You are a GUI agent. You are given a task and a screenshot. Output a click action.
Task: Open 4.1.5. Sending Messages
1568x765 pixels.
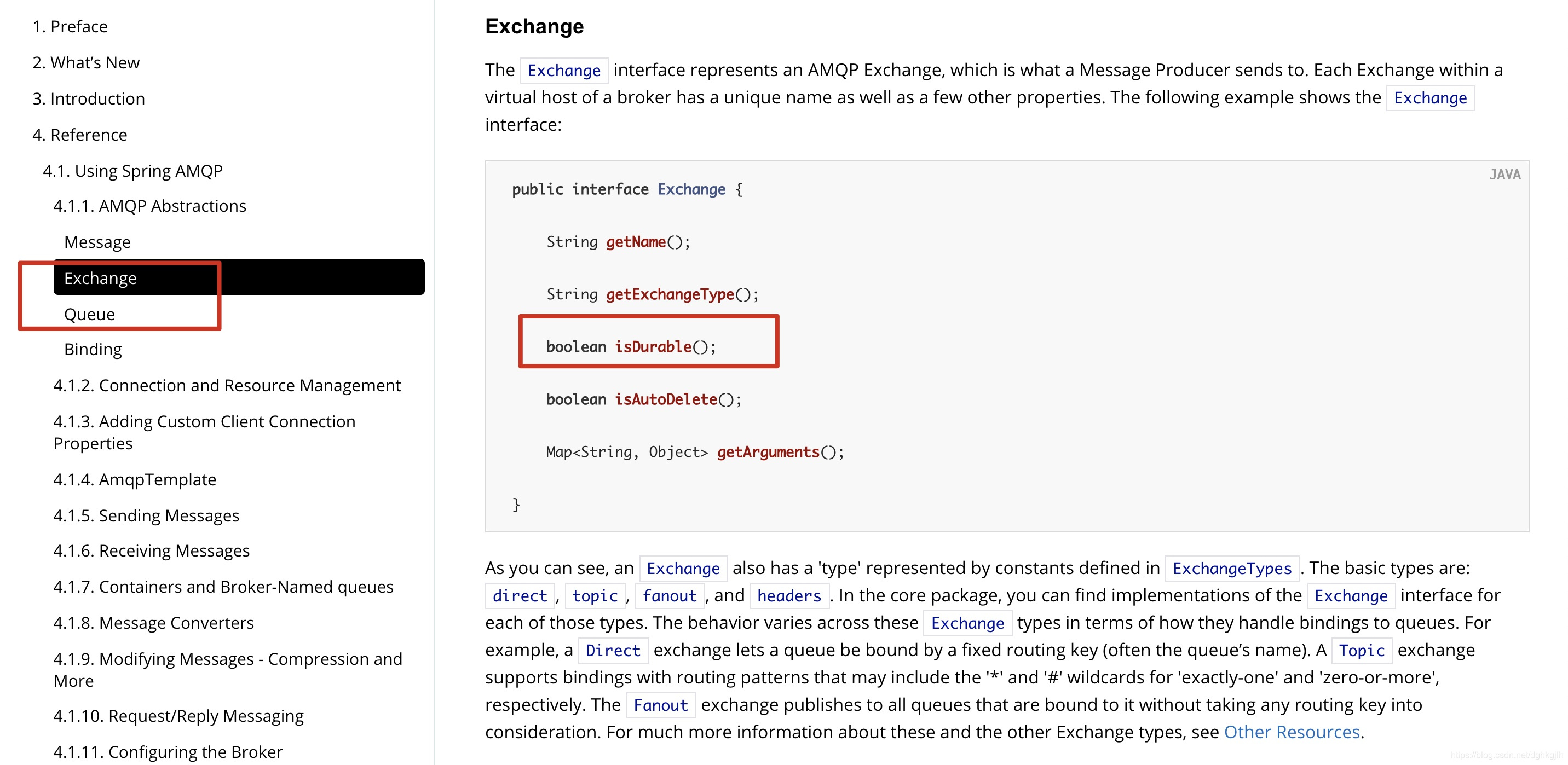tap(146, 515)
